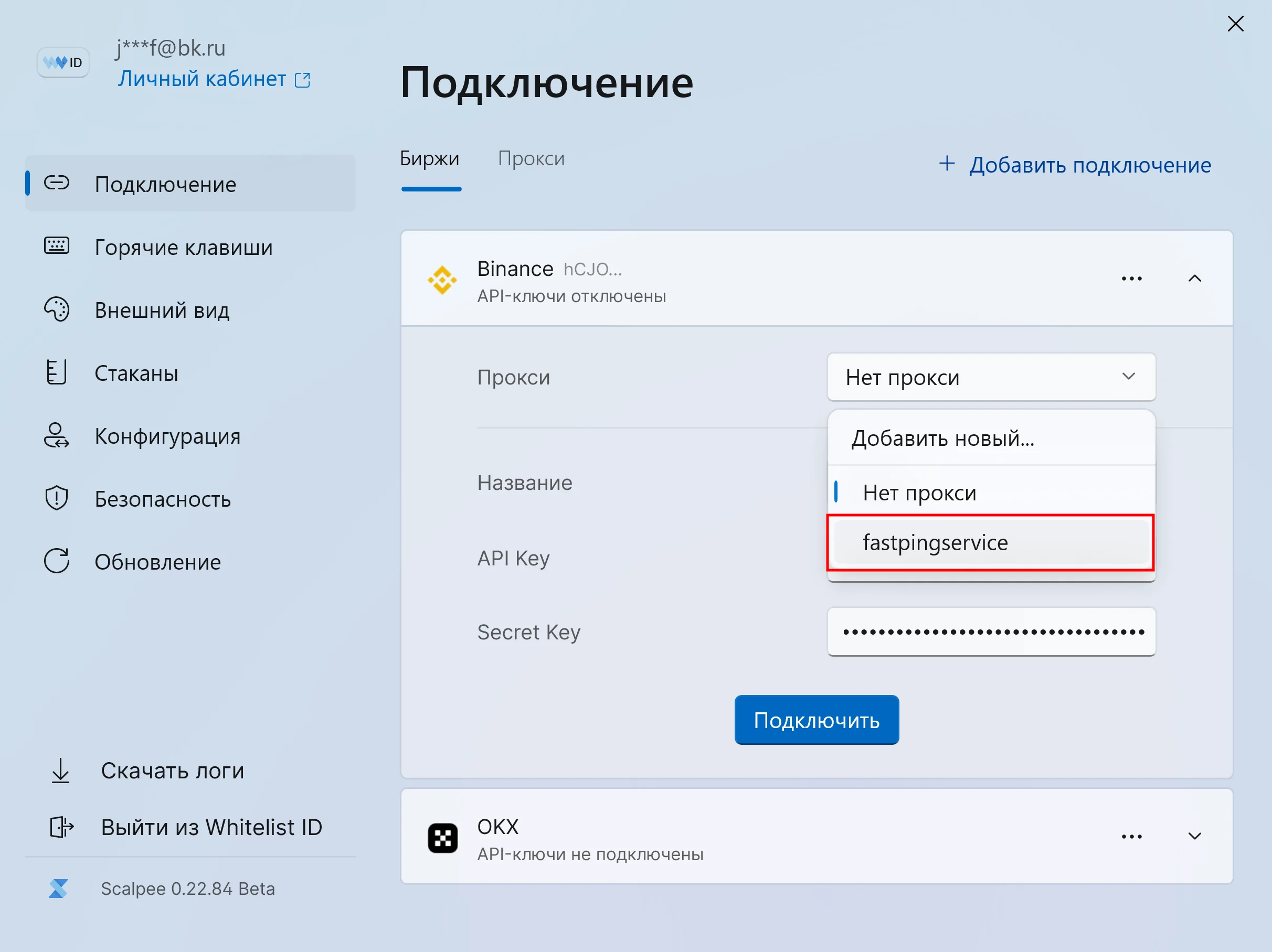
Task: Switch to the Прокси tab
Action: click(x=531, y=158)
